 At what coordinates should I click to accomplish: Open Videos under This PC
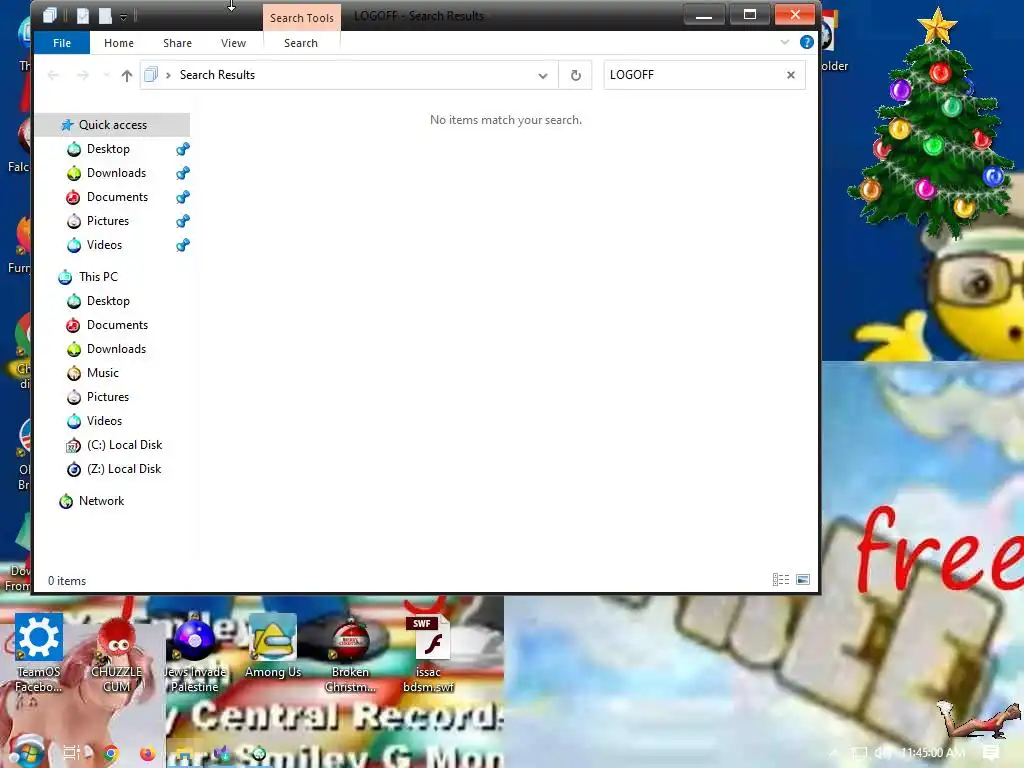point(104,421)
